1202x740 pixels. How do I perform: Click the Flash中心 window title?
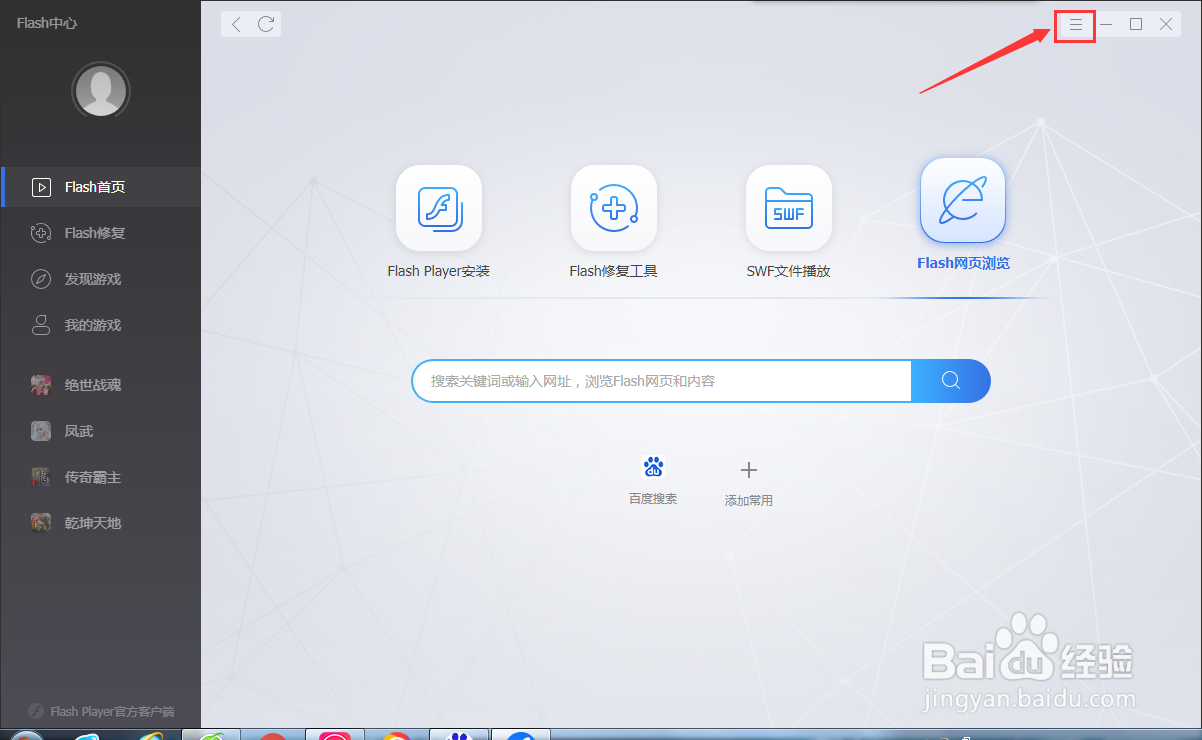[x=46, y=23]
